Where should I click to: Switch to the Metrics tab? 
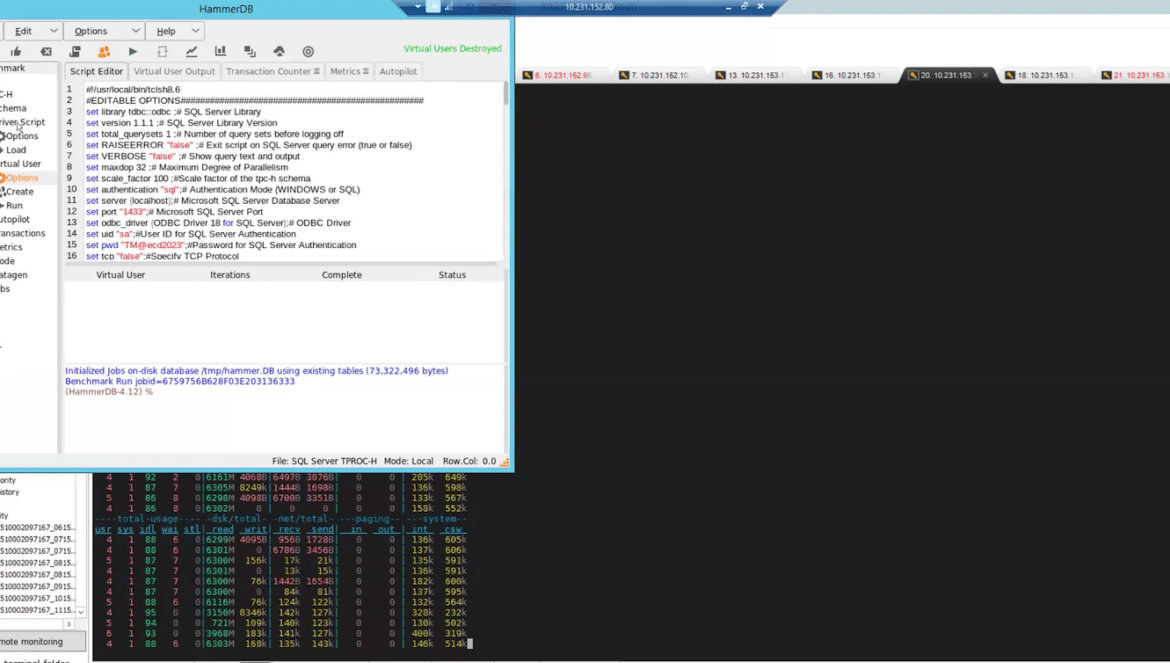345,72
